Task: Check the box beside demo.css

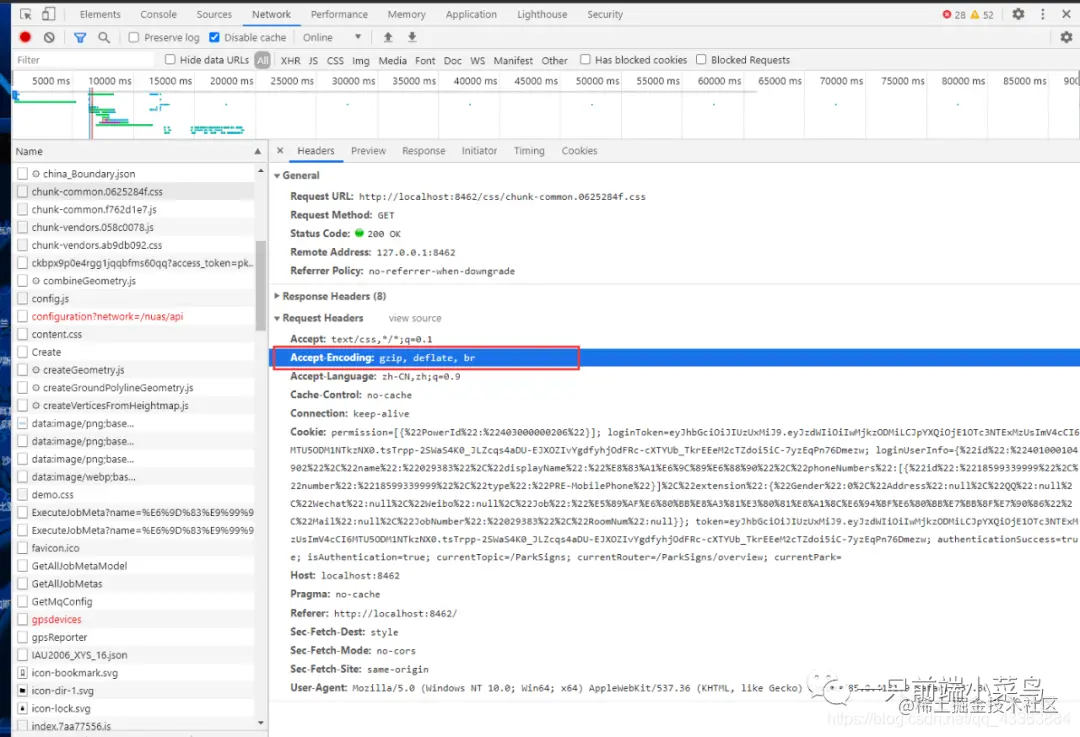Action: pos(23,495)
